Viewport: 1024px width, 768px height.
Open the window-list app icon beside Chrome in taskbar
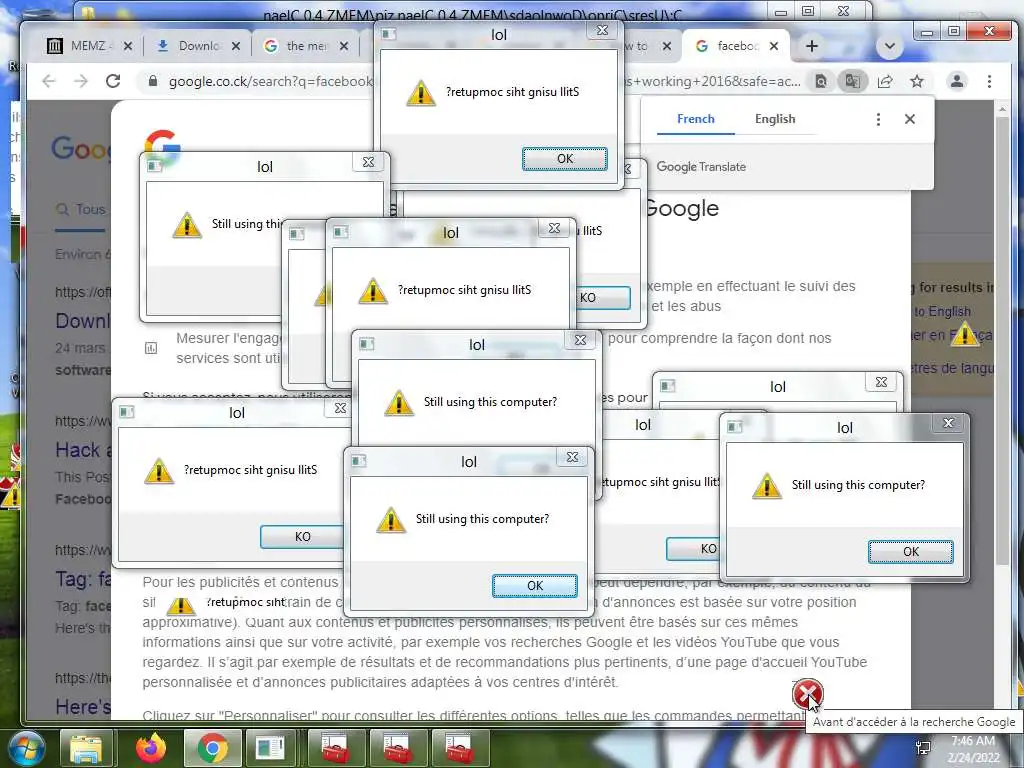tap(270, 748)
